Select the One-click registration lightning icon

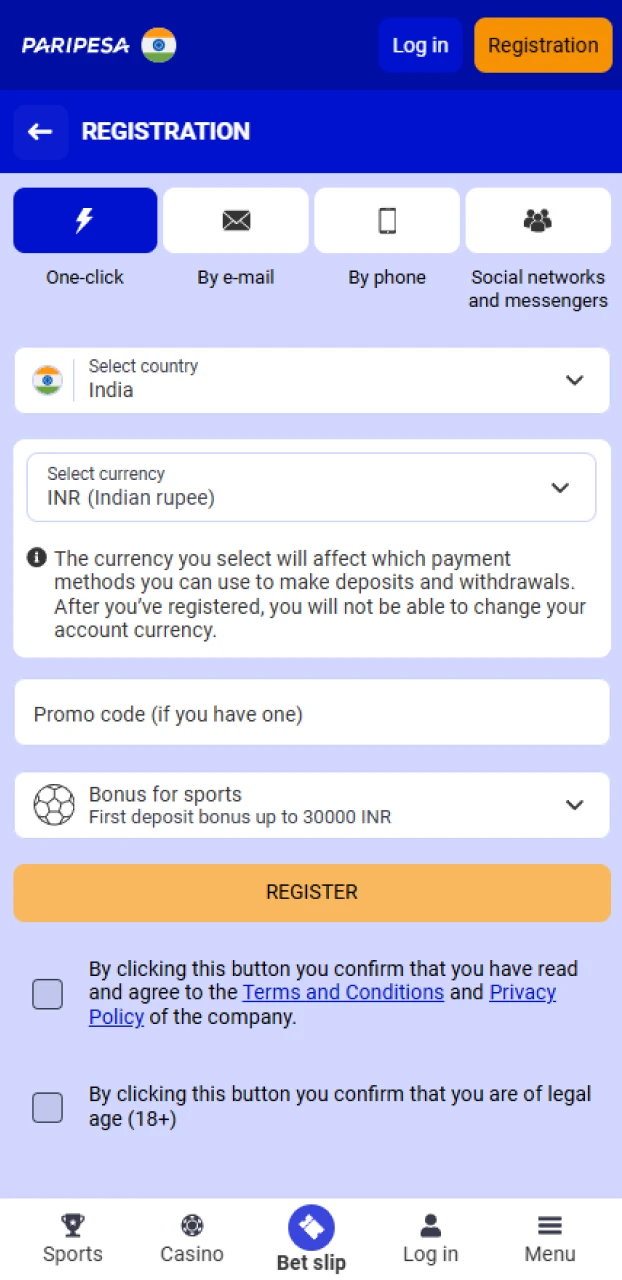[85, 220]
